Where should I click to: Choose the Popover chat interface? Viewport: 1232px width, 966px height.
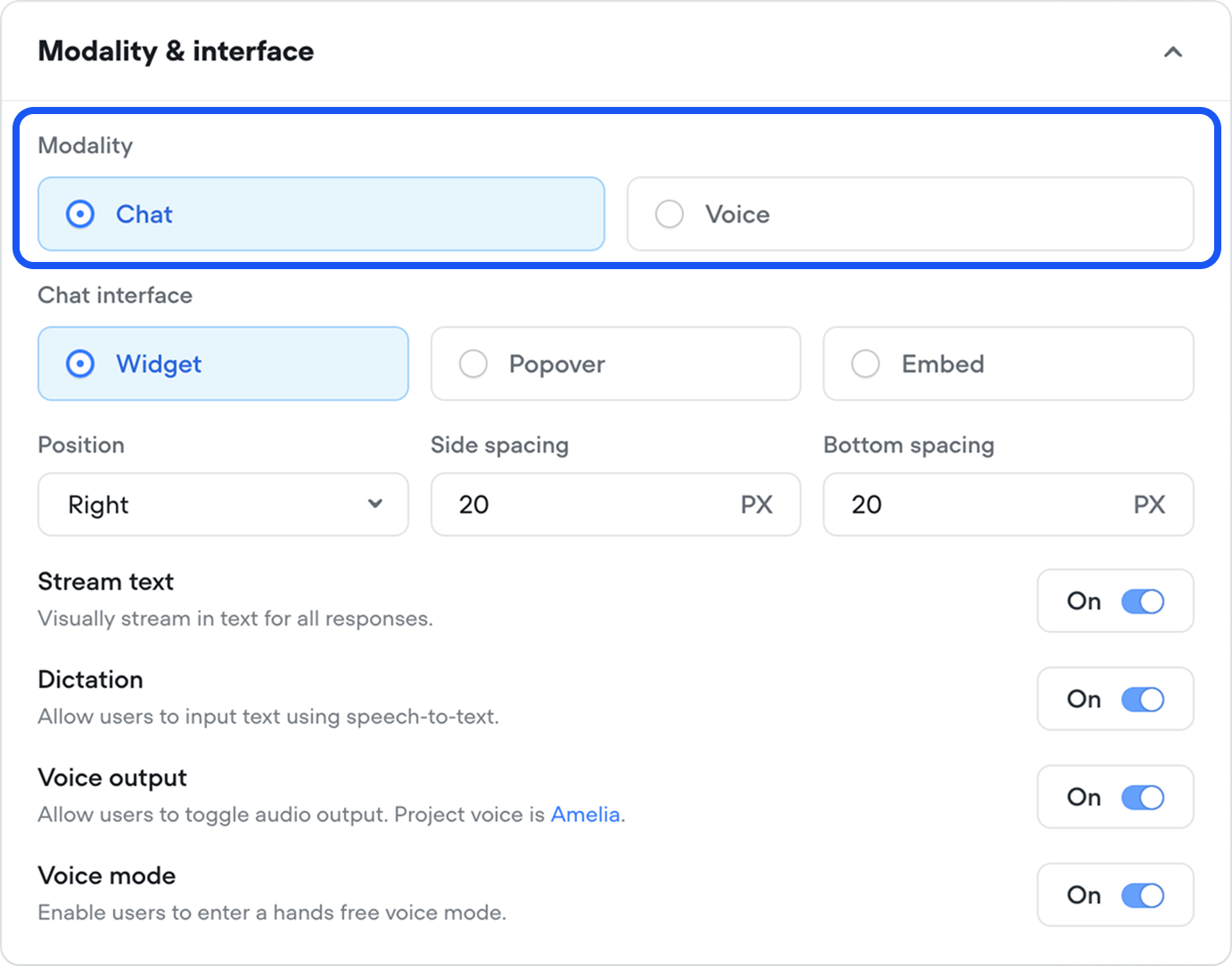(615, 364)
